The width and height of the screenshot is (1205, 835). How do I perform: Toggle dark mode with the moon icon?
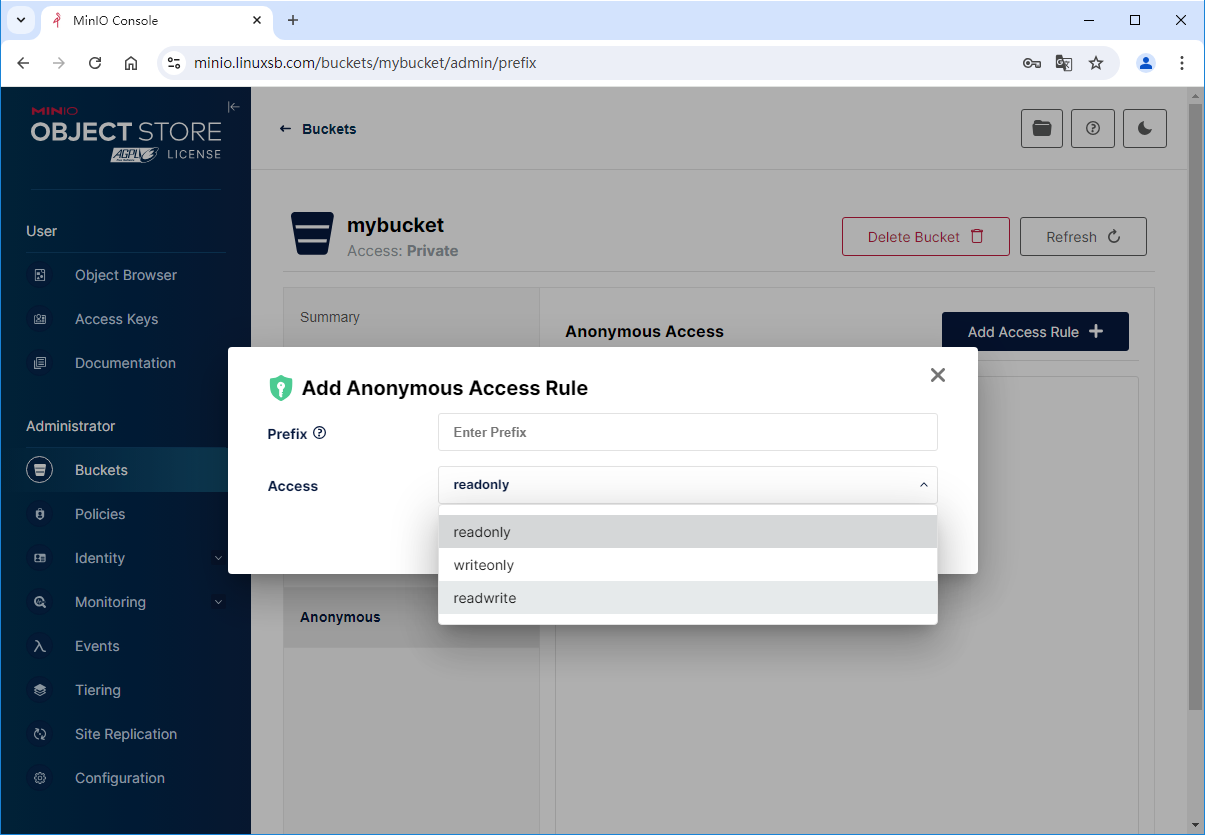[x=1144, y=128]
